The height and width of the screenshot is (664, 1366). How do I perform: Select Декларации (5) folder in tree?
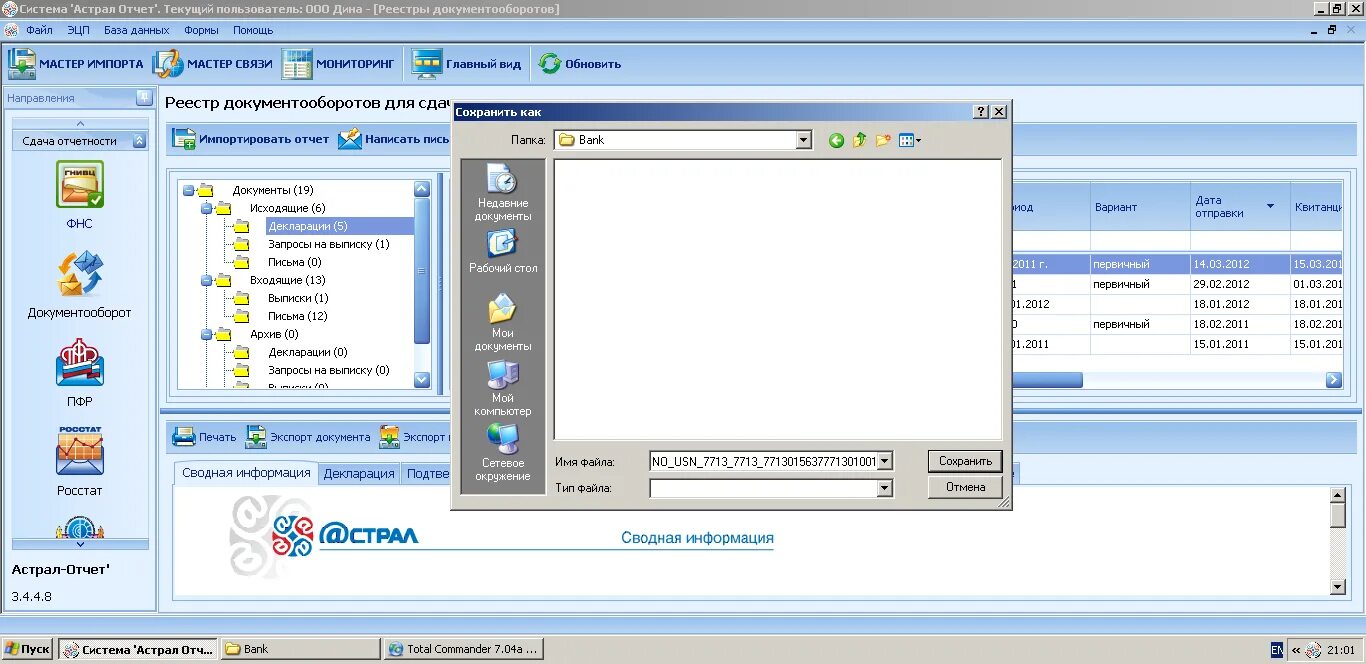(x=308, y=226)
